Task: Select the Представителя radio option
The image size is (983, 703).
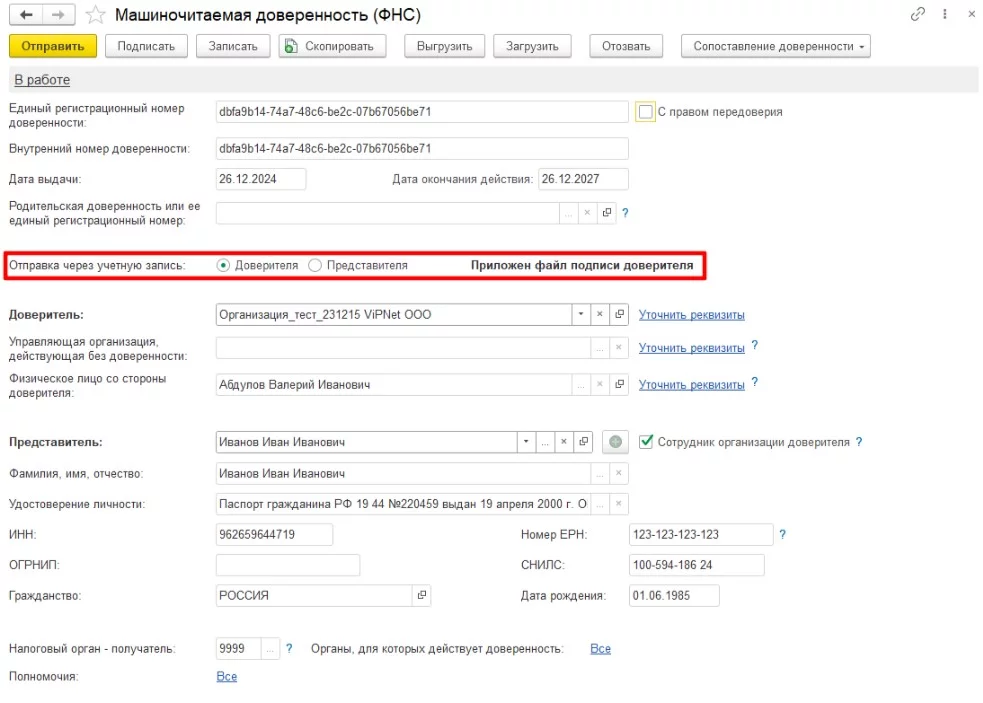Action: click(x=315, y=265)
